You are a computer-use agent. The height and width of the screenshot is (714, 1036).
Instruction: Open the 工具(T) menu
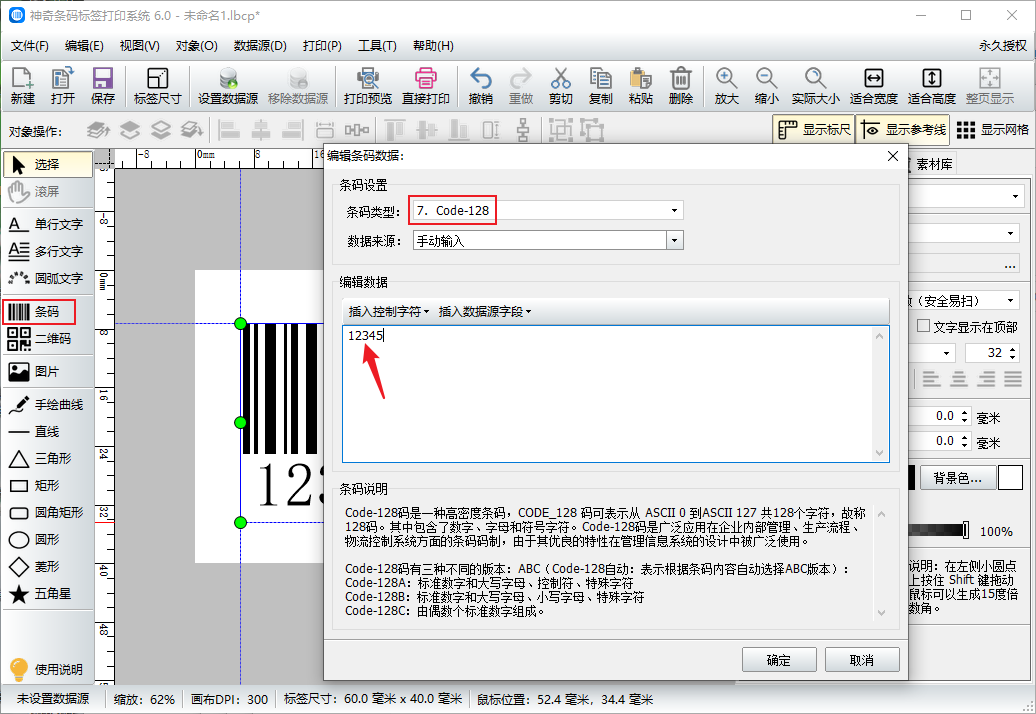[x=377, y=46]
